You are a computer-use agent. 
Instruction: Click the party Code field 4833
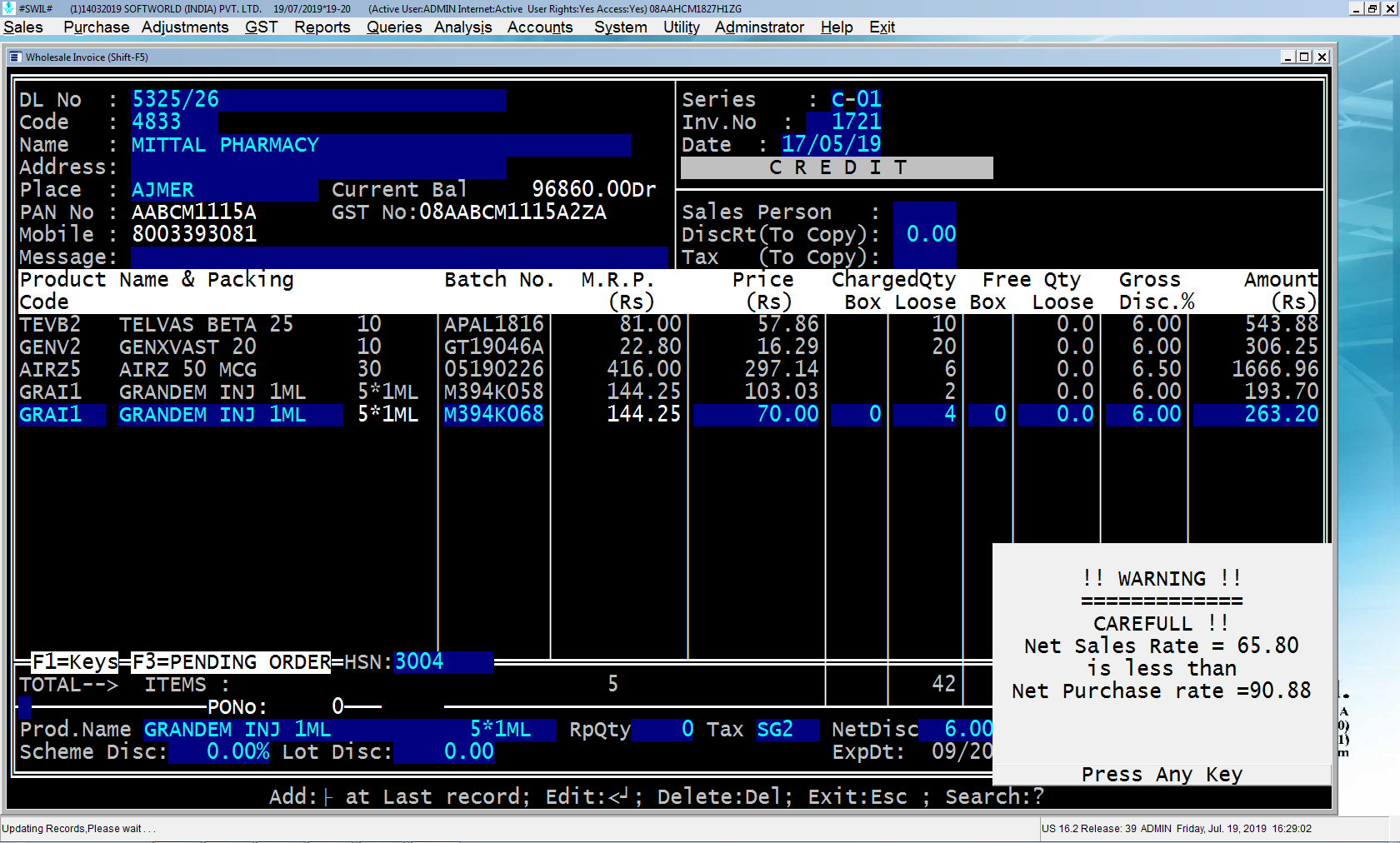(x=174, y=122)
